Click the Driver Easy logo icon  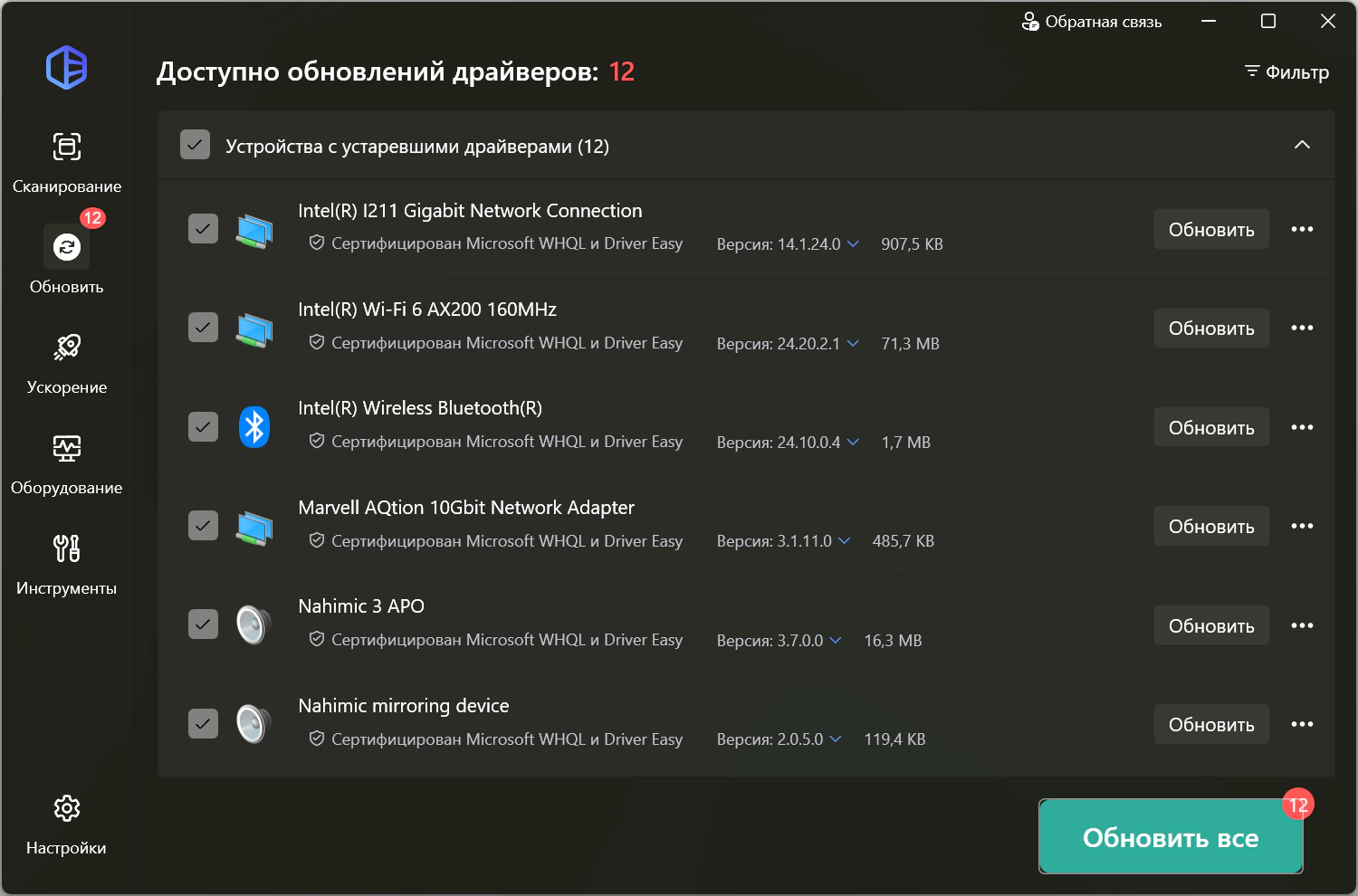(66, 68)
